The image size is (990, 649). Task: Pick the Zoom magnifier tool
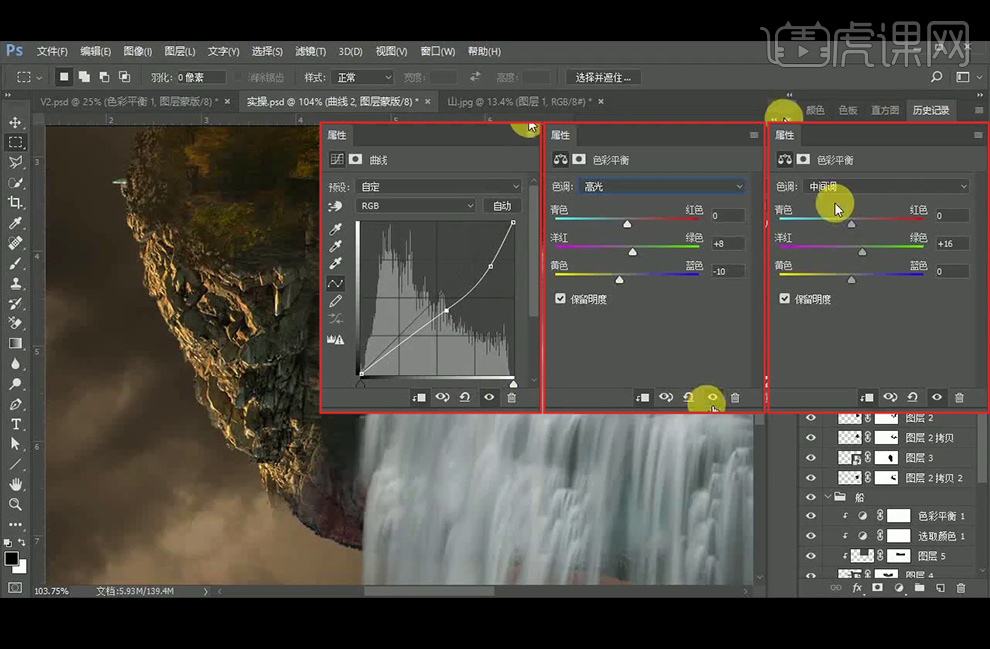tap(15, 504)
